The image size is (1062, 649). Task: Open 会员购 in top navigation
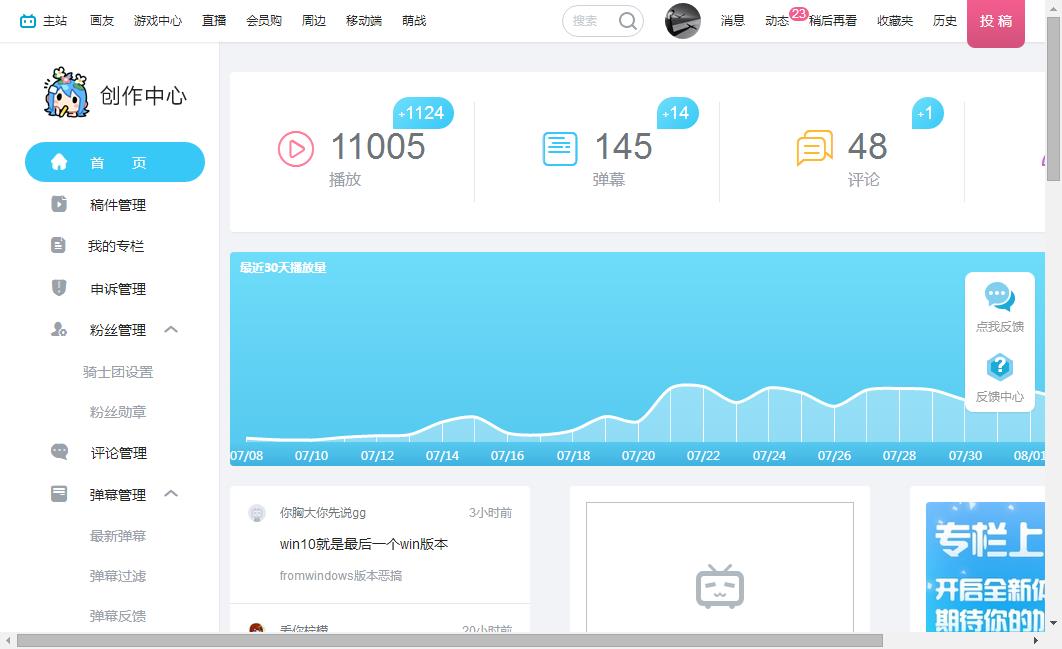[x=263, y=21]
